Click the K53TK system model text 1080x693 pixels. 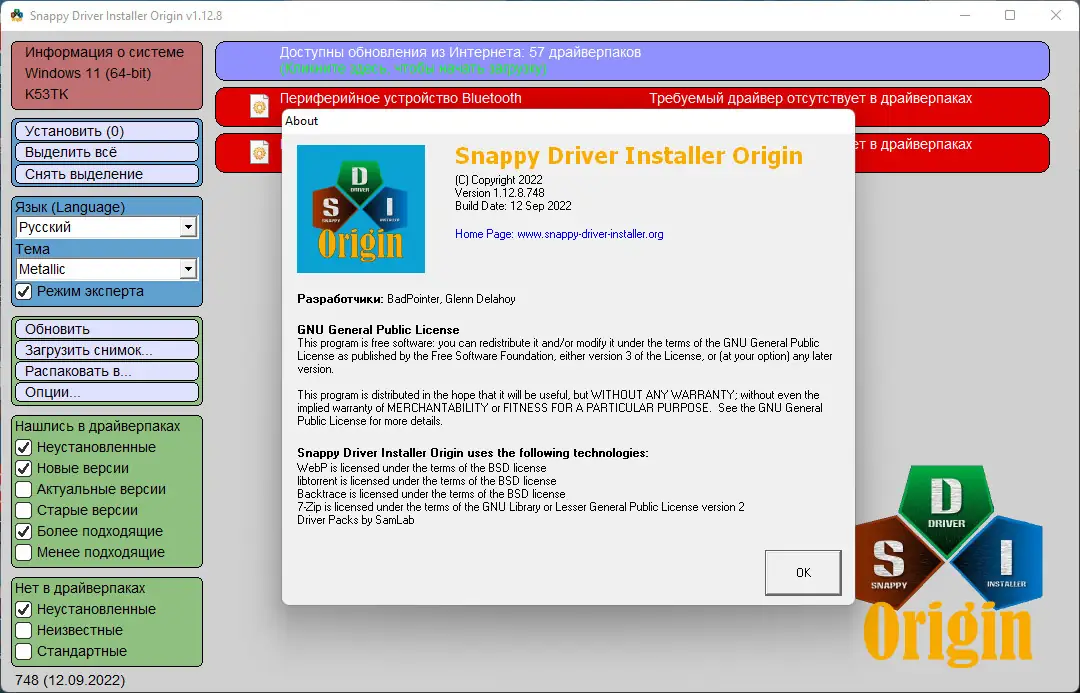(47, 94)
